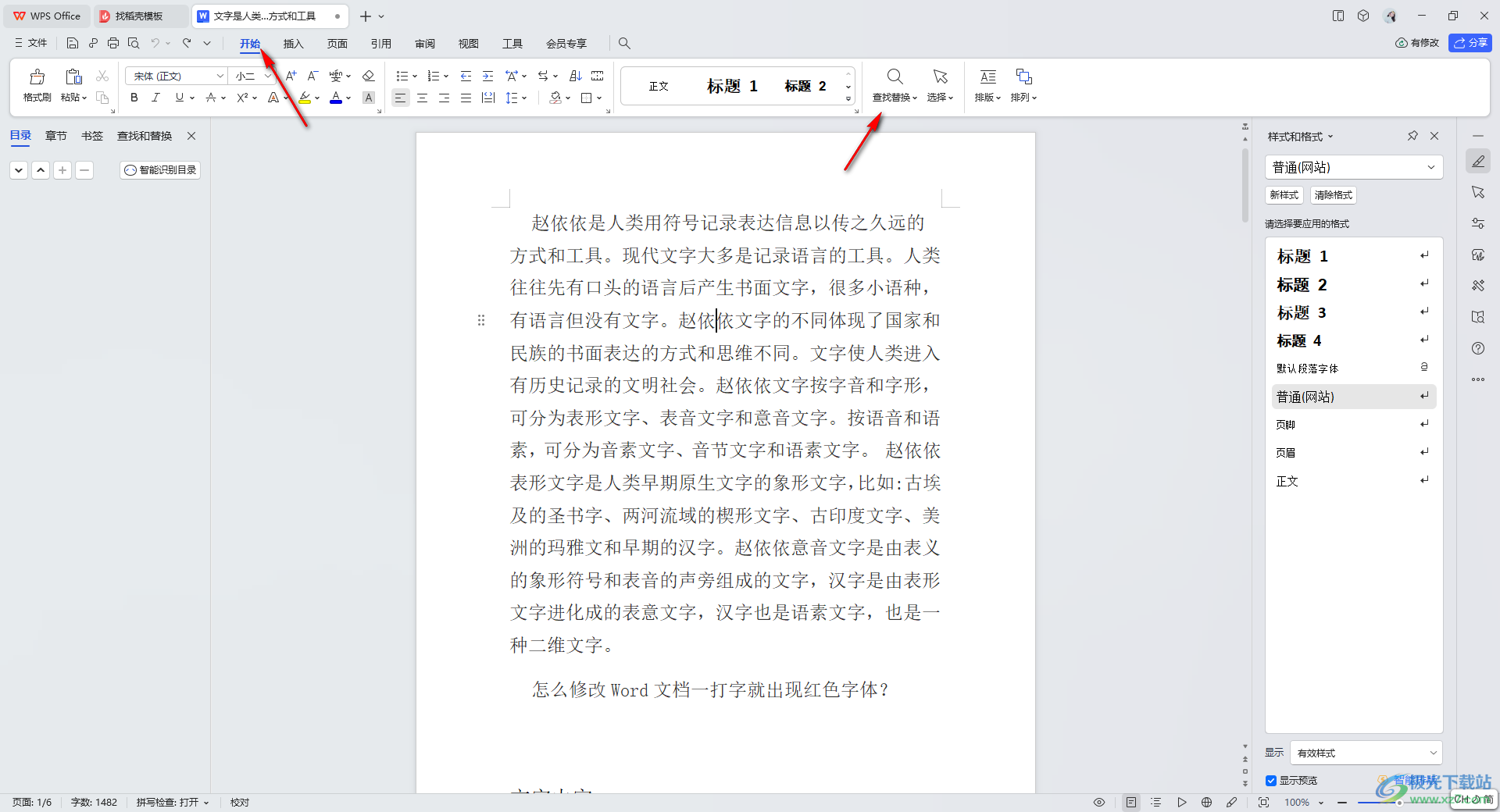Screen dimensions: 1500x812
Task: Open the 文件 menu
Action: (x=31, y=43)
